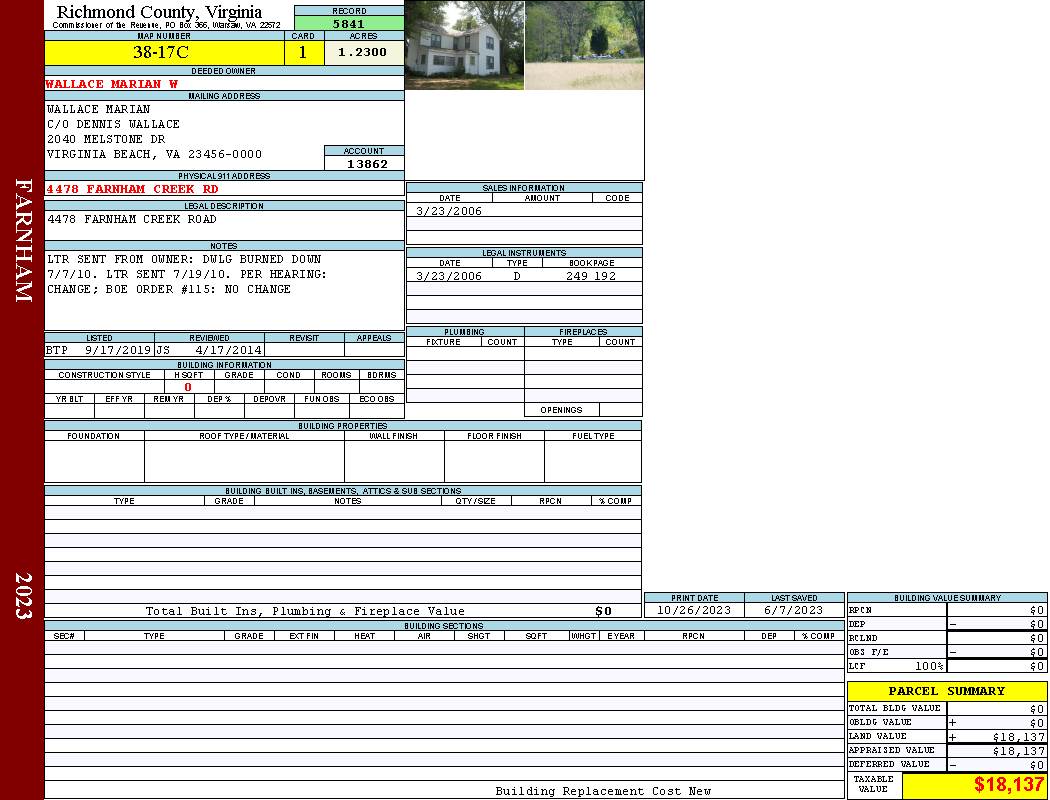The image size is (1050, 800).
Task: Select the last saved date 6/7/2023
Action: [793, 610]
